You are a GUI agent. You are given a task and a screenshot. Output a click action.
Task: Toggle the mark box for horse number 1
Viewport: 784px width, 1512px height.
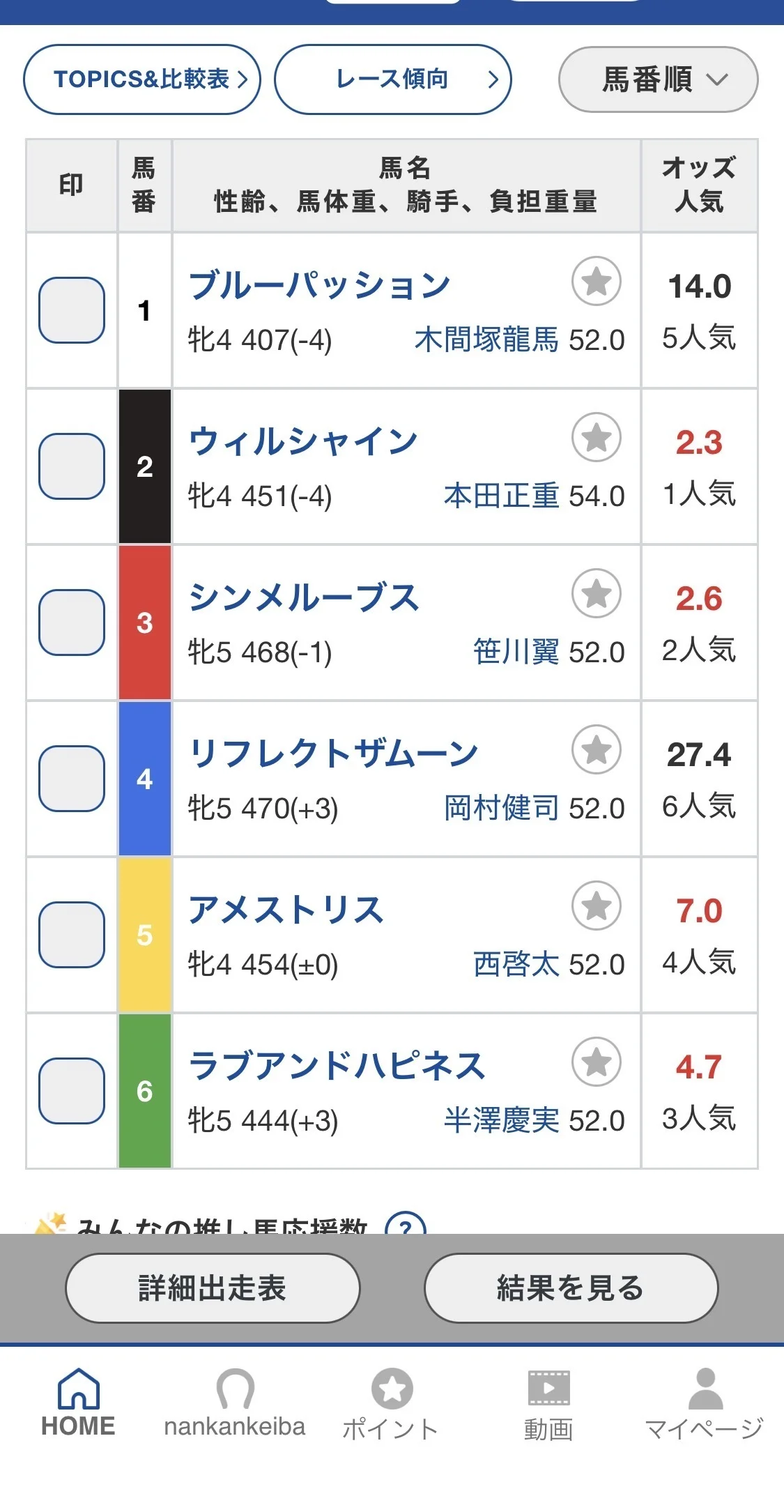[x=72, y=310]
